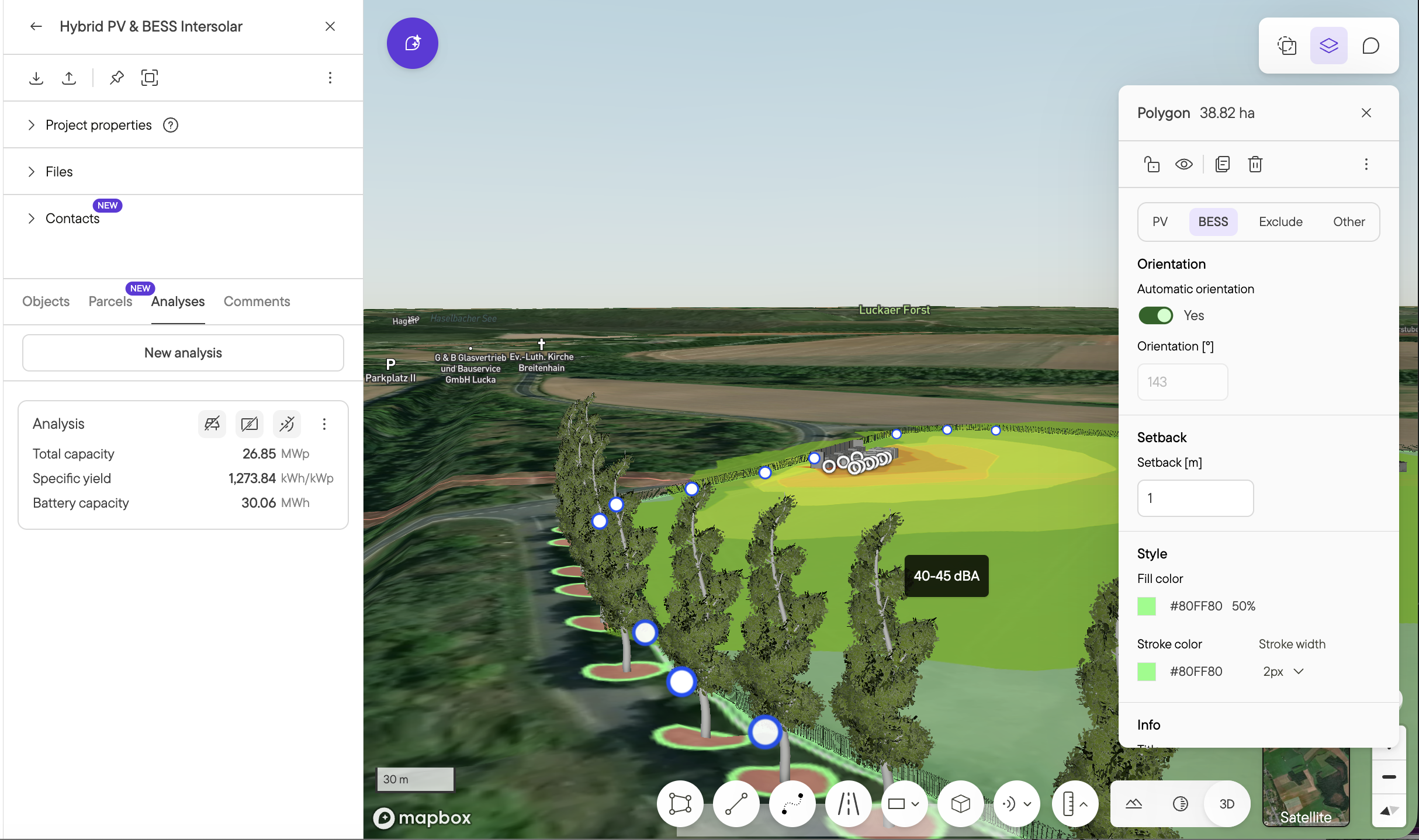Screen dimensions: 1419x840
Task: Click the 3D box object tool
Action: click(x=961, y=804)
